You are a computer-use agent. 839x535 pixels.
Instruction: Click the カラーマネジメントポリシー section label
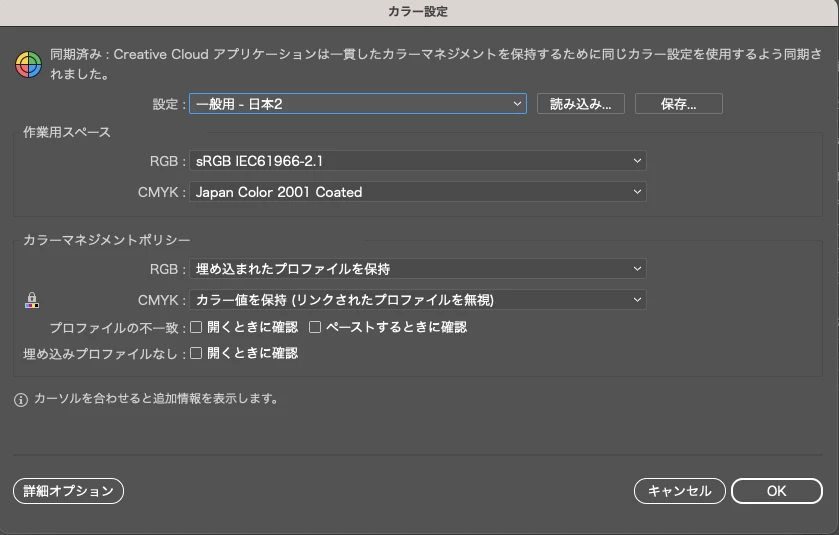coord(106,240)
